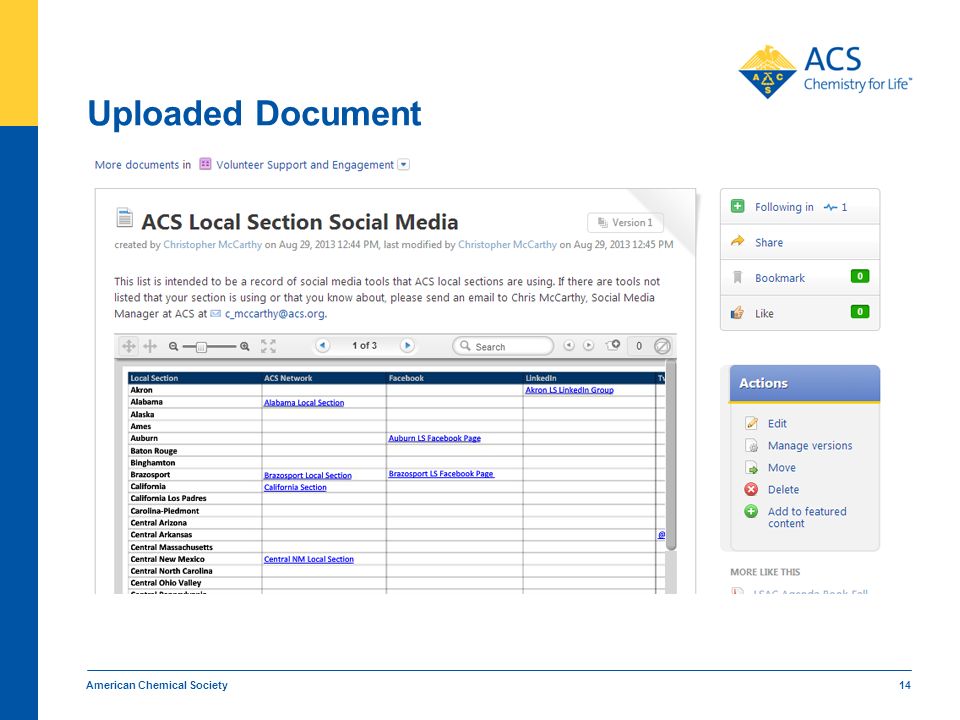Bookmark this document
960x720 pixels.
(779, 278)
